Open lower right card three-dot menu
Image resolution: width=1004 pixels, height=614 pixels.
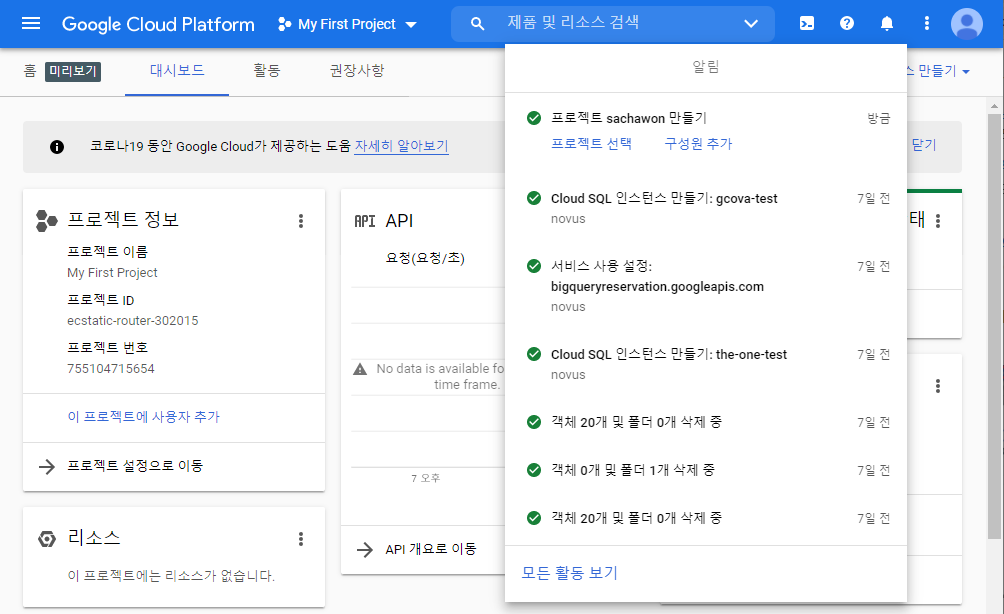point(937,386)
